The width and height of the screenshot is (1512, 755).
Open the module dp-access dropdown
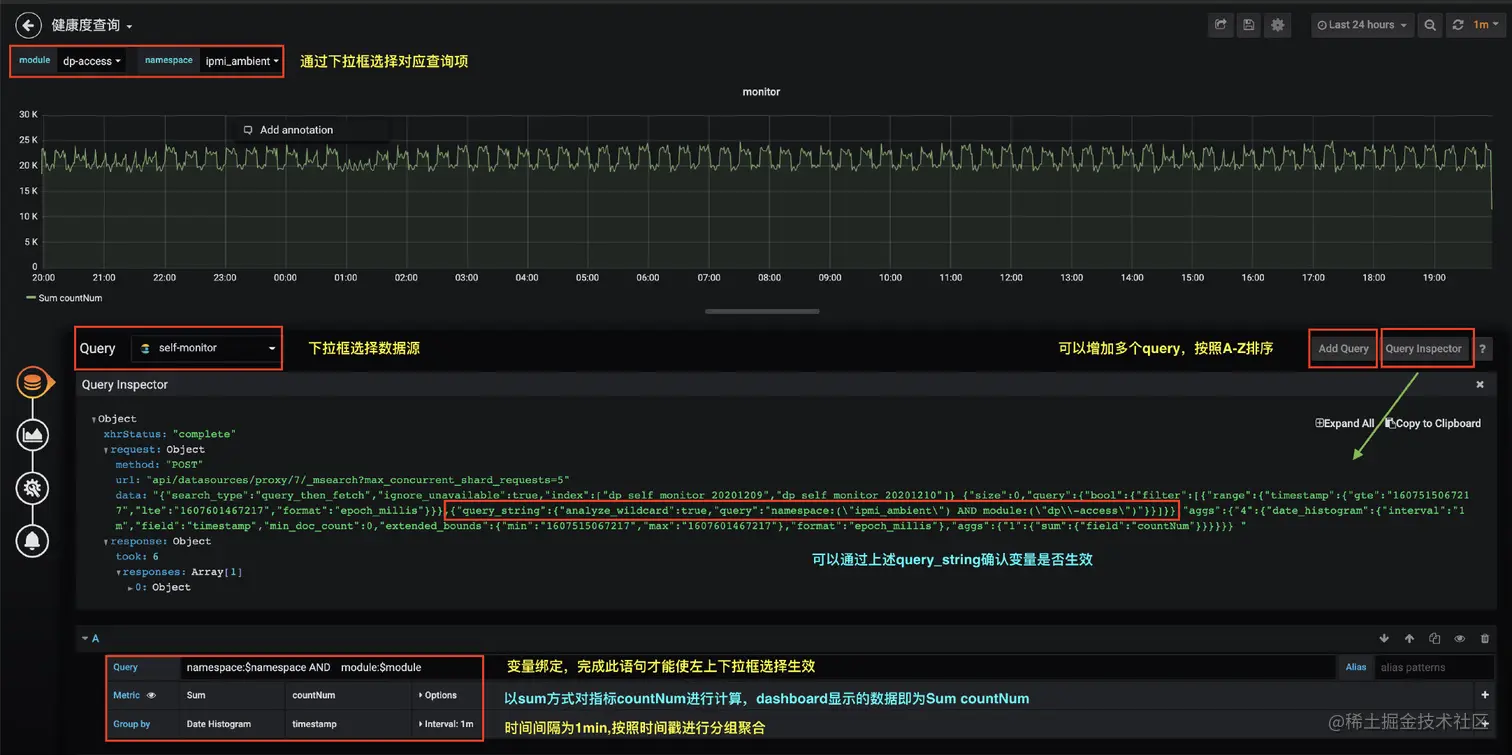(92, 61)
